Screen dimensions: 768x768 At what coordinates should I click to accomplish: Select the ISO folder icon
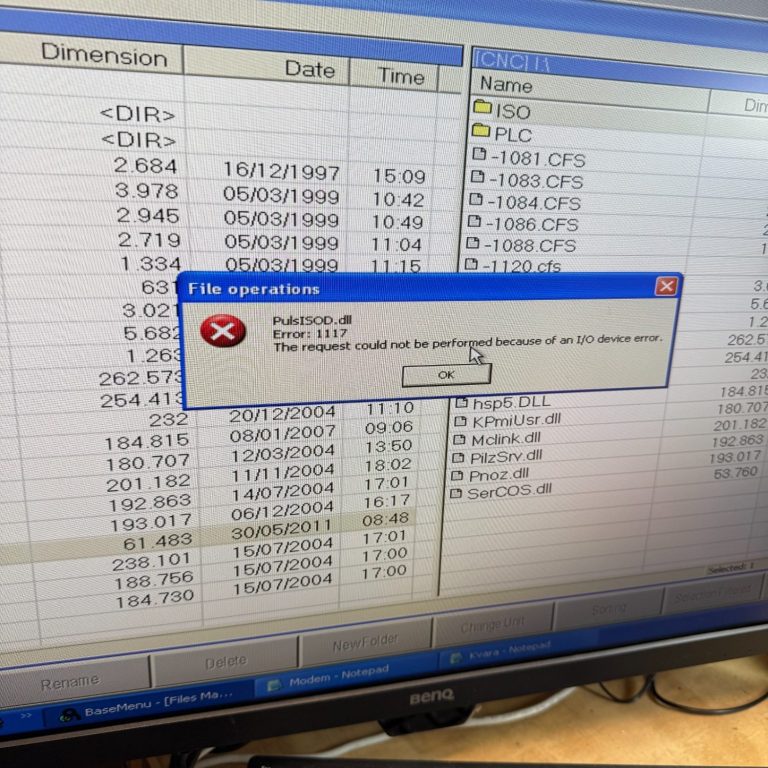point(482,108)
